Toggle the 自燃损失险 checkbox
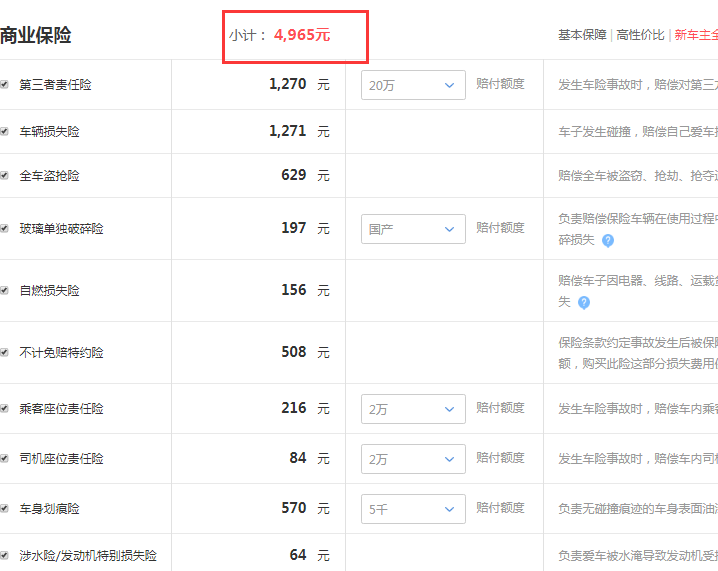 (x=4, y=290)
